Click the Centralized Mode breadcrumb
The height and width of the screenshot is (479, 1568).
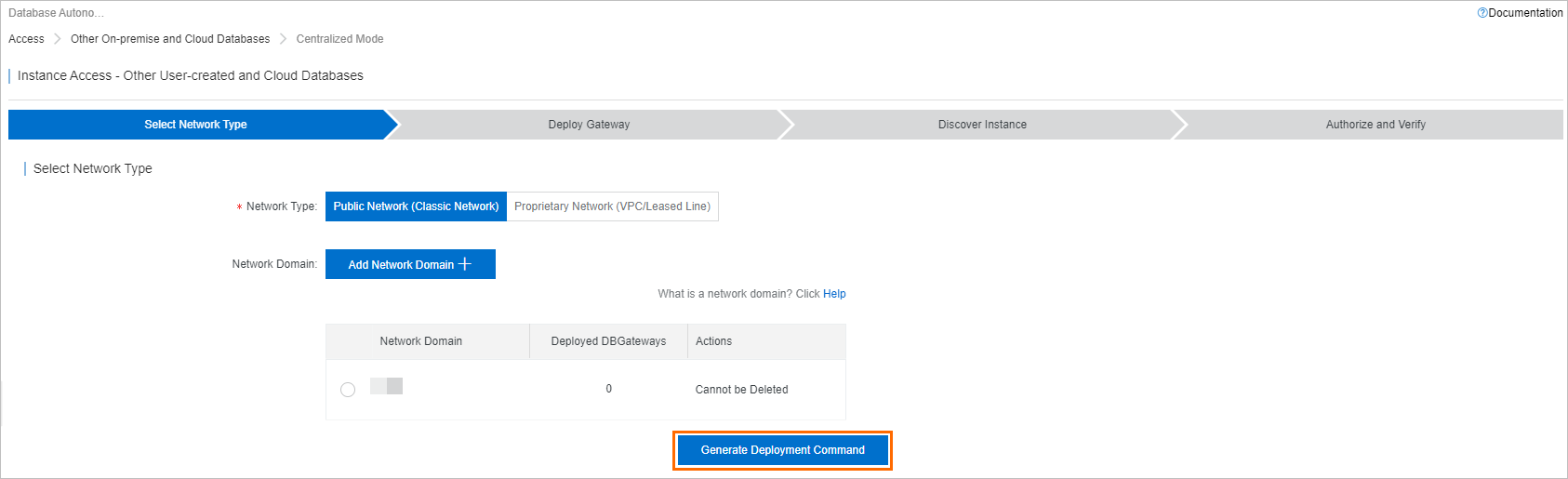pyautogui.click(x=339, y=39)
